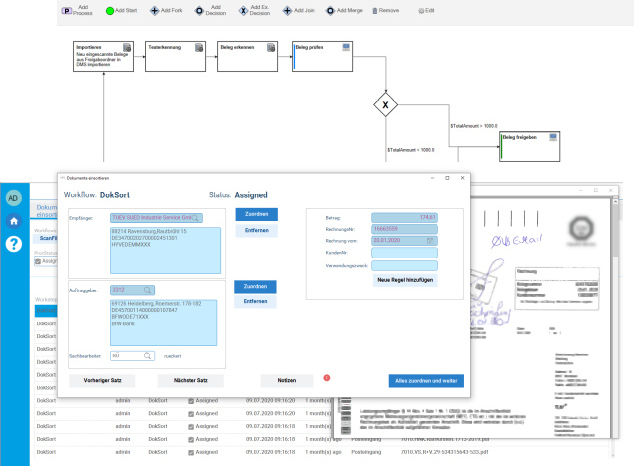Open help via question mark icon
The width and height of the screenshot is (634, 466).
point(14,244)
